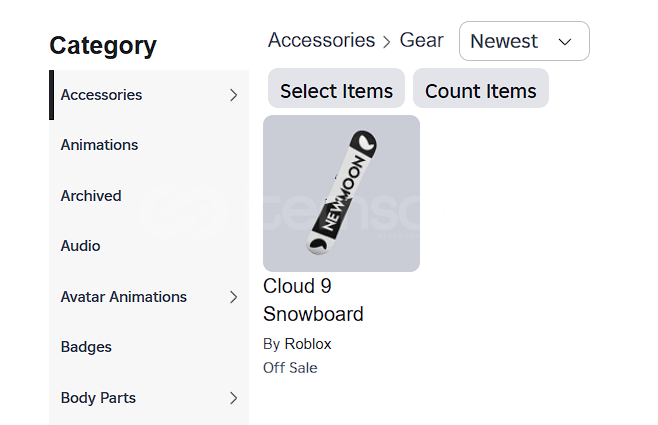The image size is (658, 425).
Task: Select the Body Parts category label
Action: (x=98, y=398)
